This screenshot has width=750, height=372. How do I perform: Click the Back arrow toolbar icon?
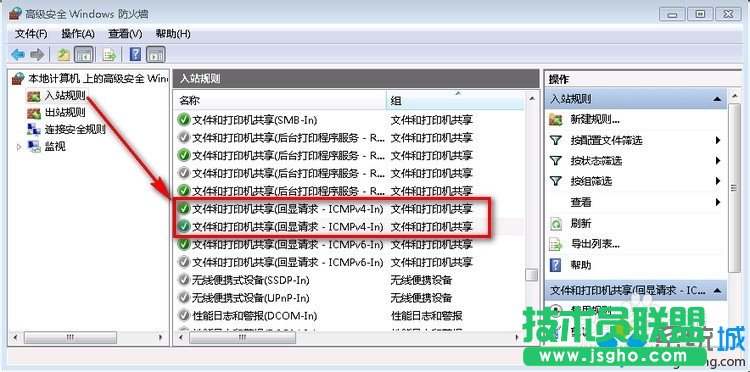tap(18, 55)
